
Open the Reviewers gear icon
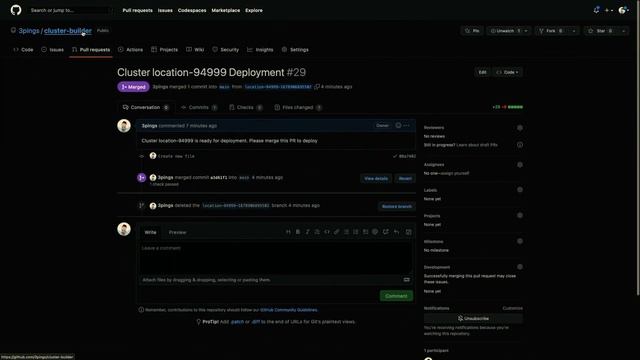tap(520, 128)
